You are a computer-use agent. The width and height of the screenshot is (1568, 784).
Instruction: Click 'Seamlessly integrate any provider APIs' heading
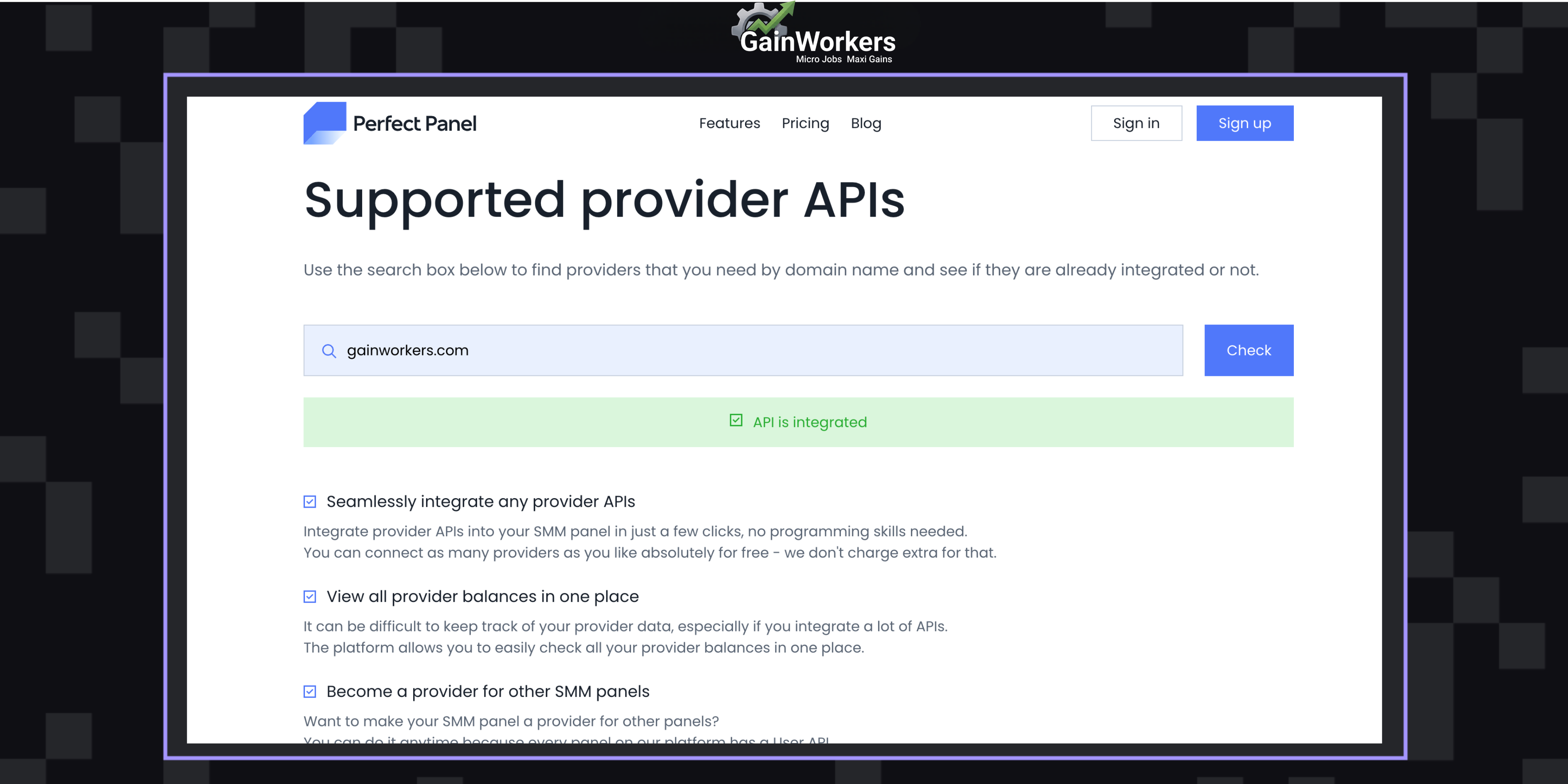click(480, 502)
